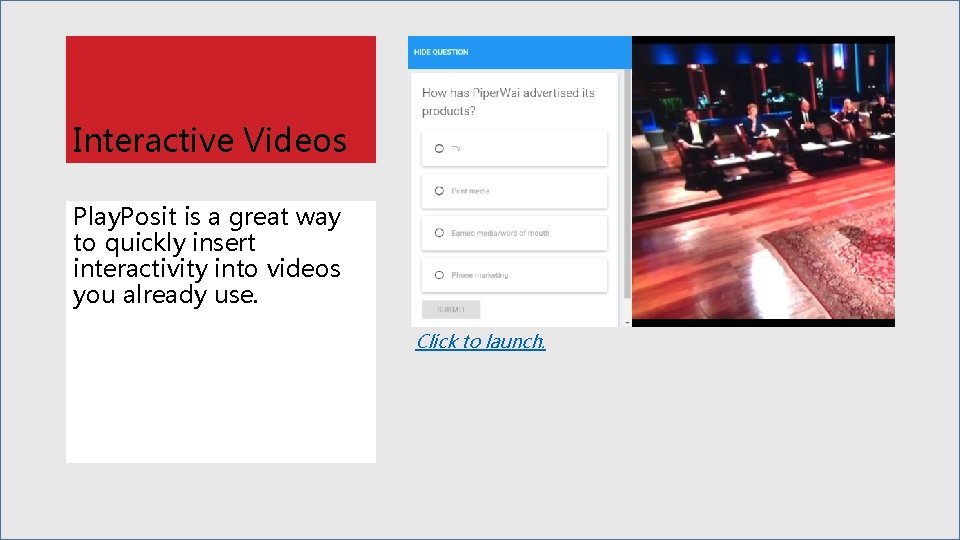This screenshot has height=540, width=960.
Task: Select the TV radio option
Action: tap(439, 149)
